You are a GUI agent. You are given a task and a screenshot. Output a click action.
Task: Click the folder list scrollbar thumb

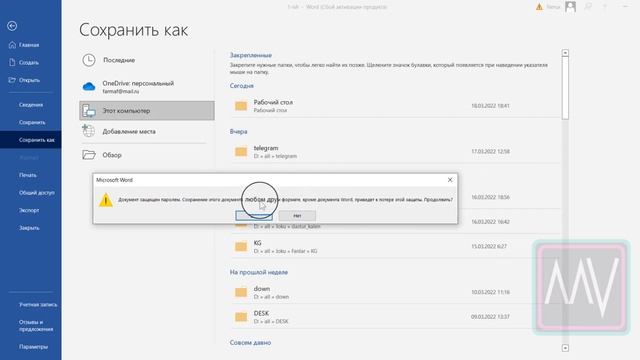click(x=565, y=88)
